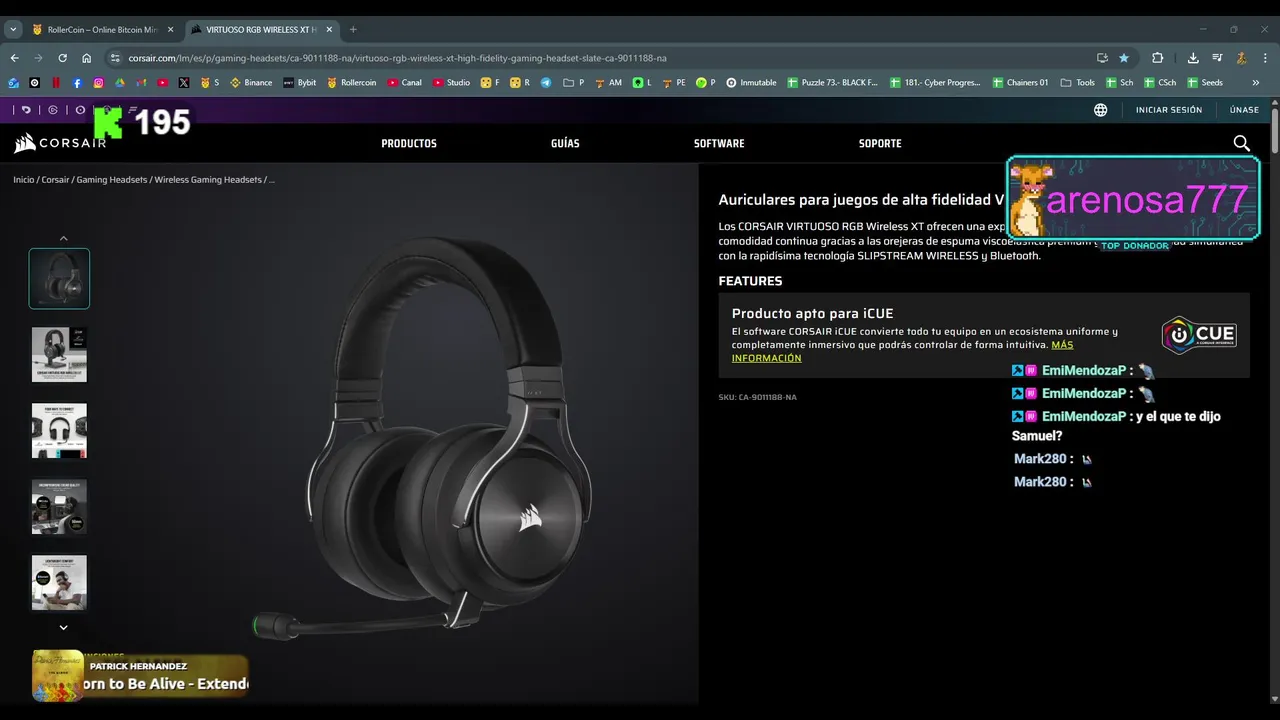Select the third product thumbnail
The height and width of the screenshot is (720, 1280).
click(59, 430)
